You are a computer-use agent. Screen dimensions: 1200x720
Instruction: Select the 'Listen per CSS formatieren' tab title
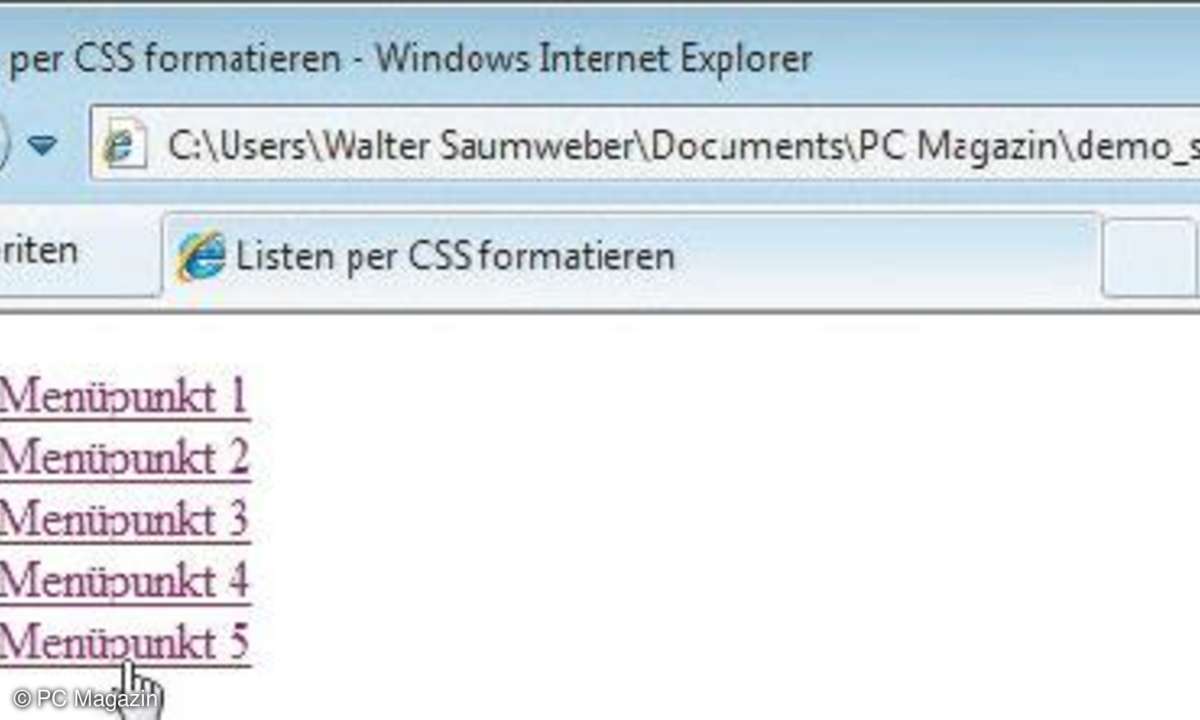pos(455,256)
